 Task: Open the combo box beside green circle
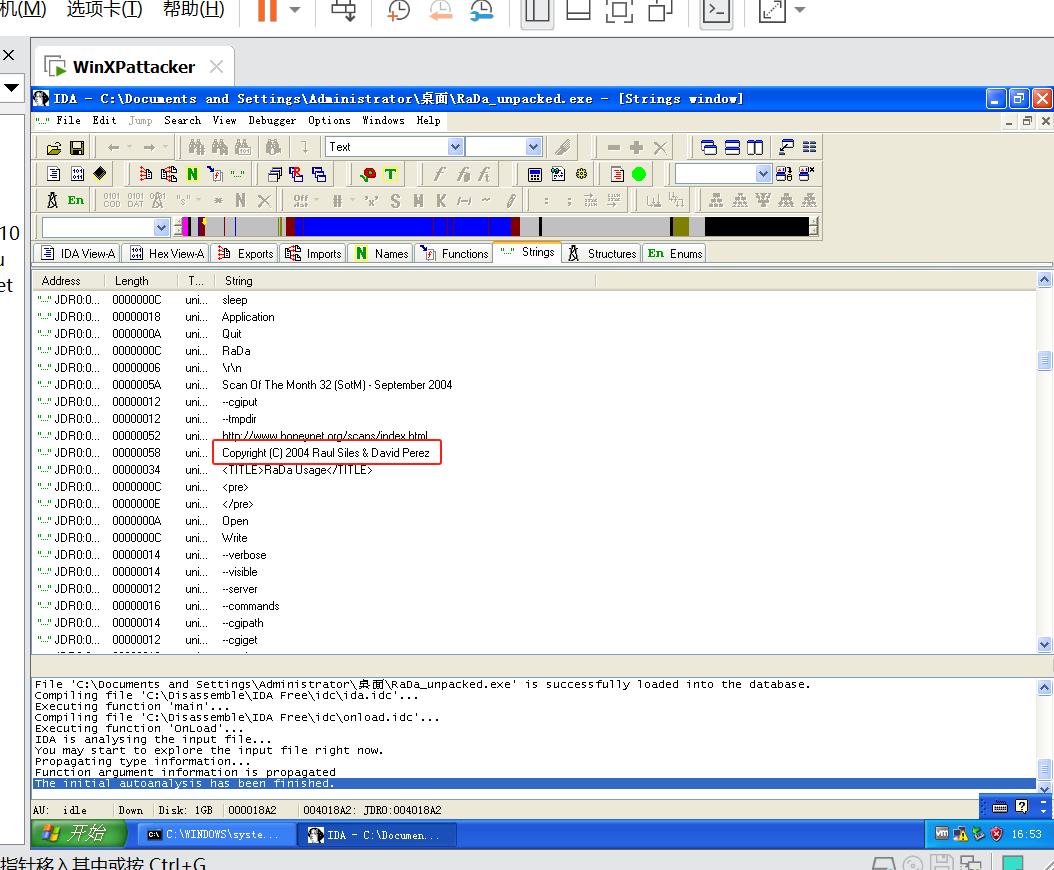pyautogui.click(x=763, y=174)
